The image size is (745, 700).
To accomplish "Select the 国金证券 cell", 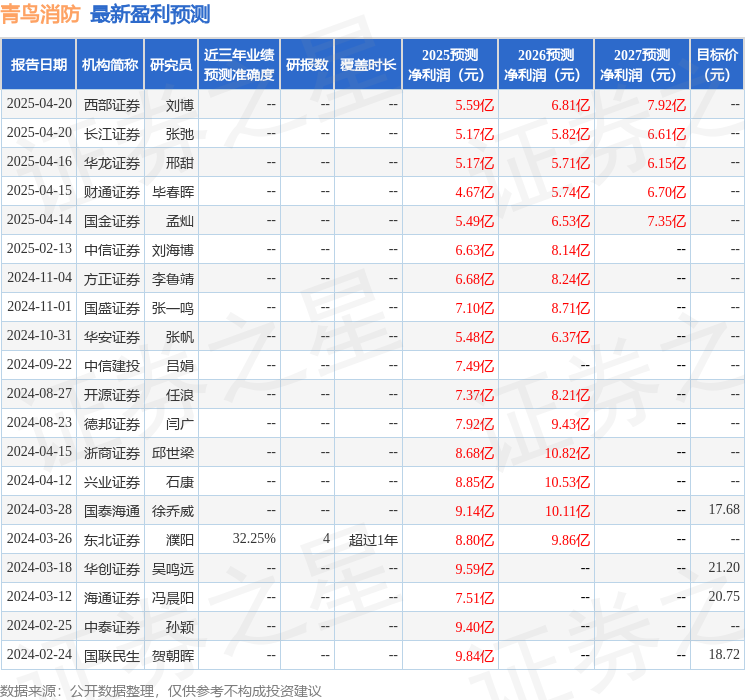I will click(x=112, y=221).
